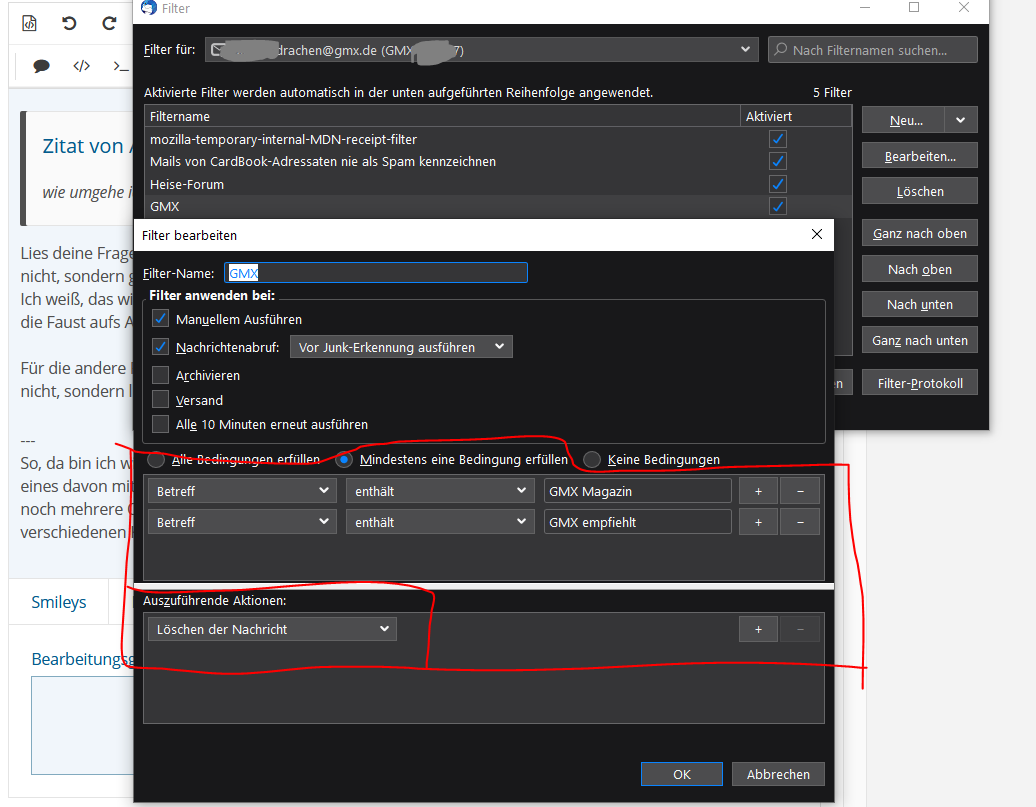Image resolution: width=1036 pixels, height=807 pixels.
Task: Select Alle Bedingungen erfüllen radio
Action: click(156, 459)
